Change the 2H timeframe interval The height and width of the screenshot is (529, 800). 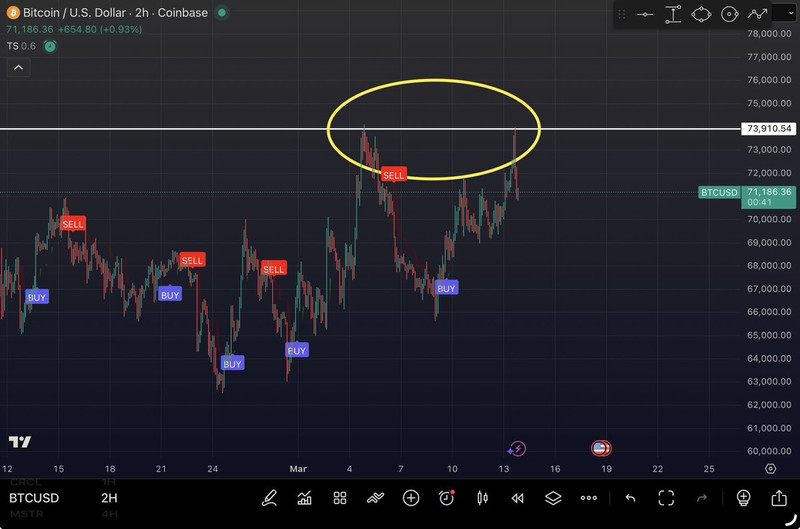pyautogui.click(x=109, y=498)
